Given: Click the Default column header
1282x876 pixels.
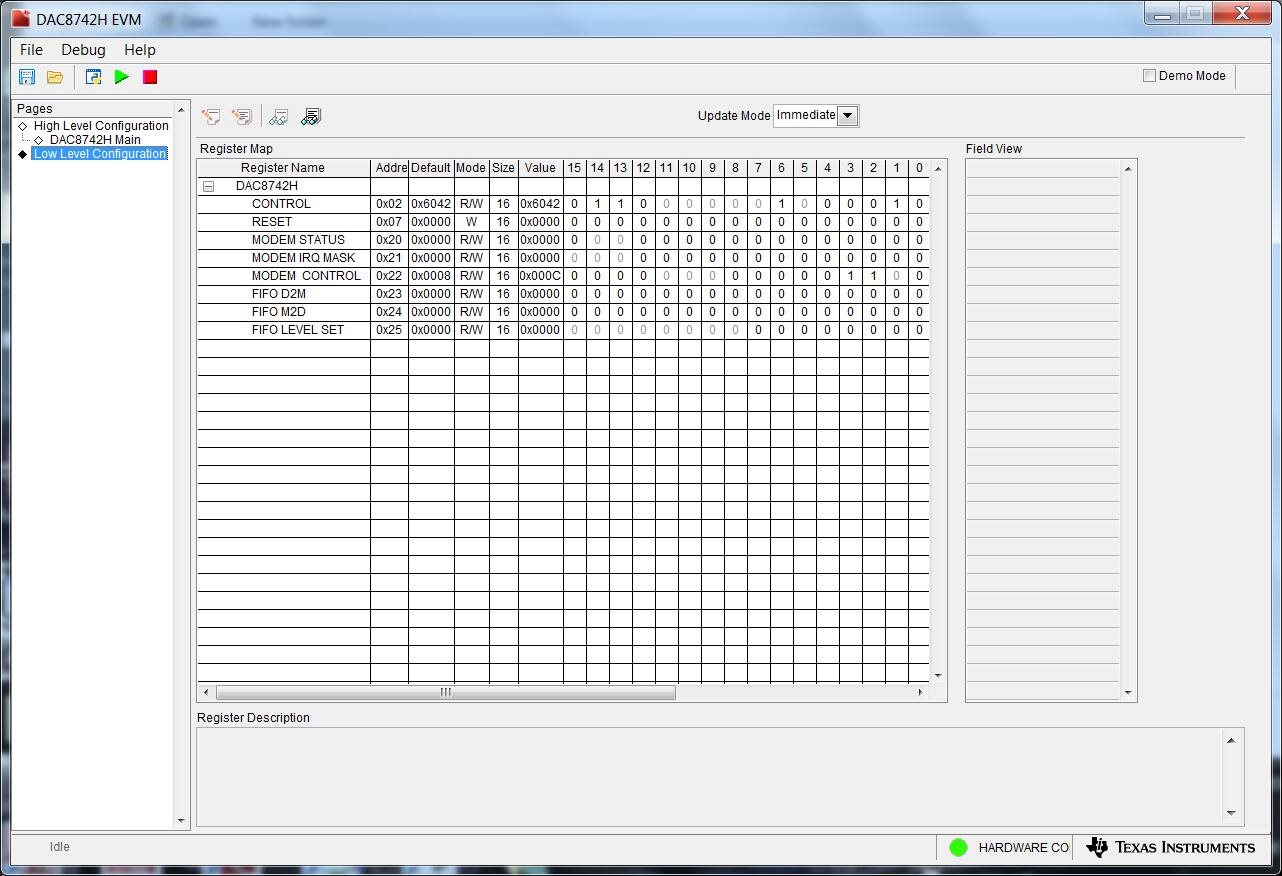Looking at the screenshot, I should (431, 168).
